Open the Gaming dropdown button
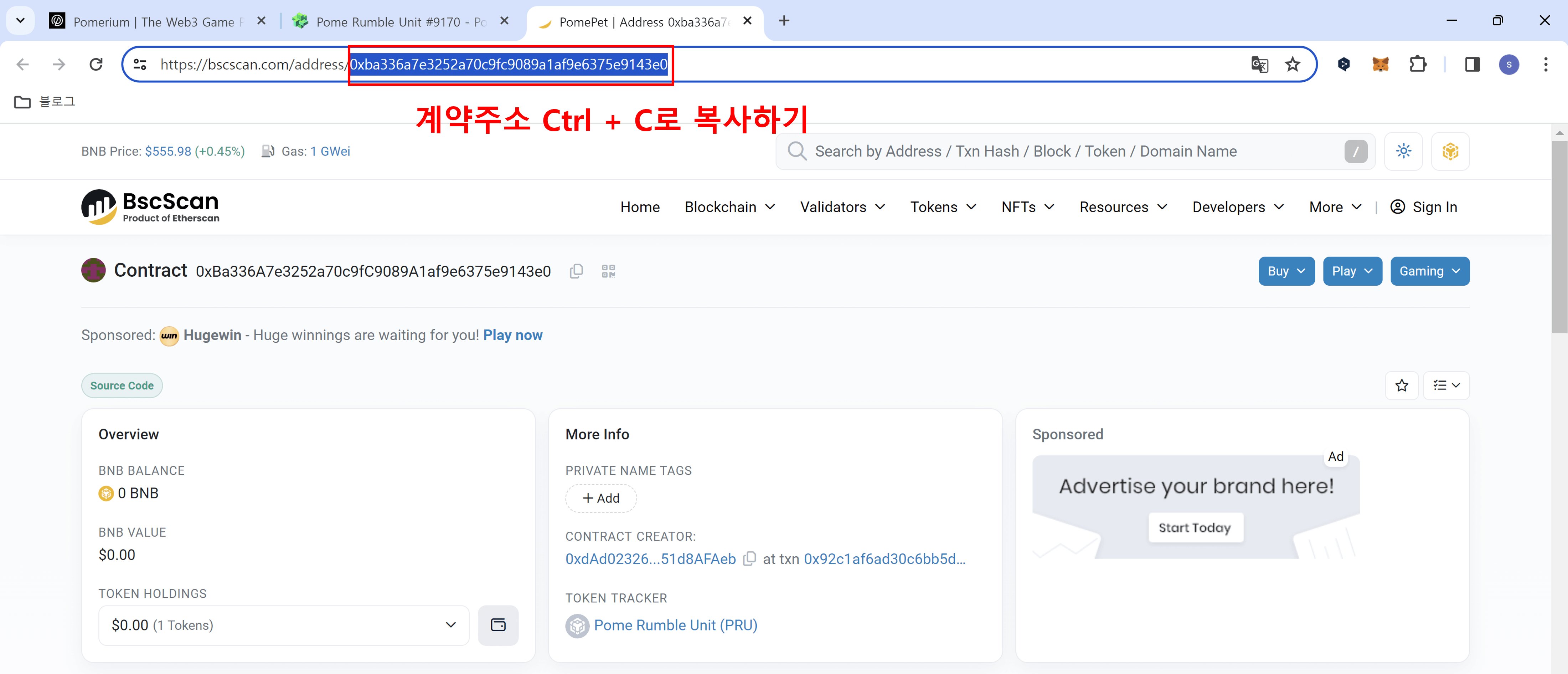Image resolution: width=1568 pixels, height=674 pixels. tap(1429, 271)
